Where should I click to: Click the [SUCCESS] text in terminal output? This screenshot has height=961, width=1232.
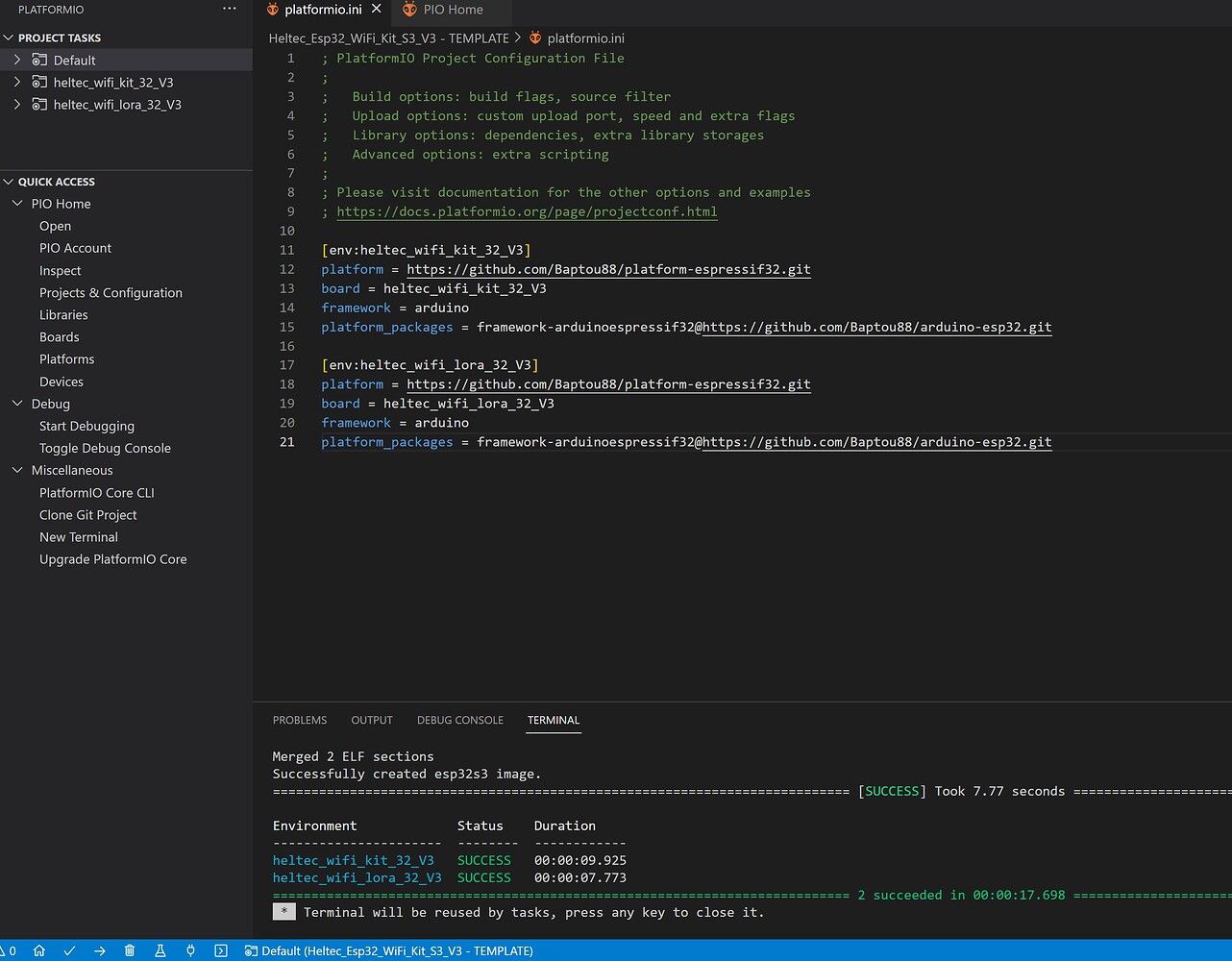892,791
